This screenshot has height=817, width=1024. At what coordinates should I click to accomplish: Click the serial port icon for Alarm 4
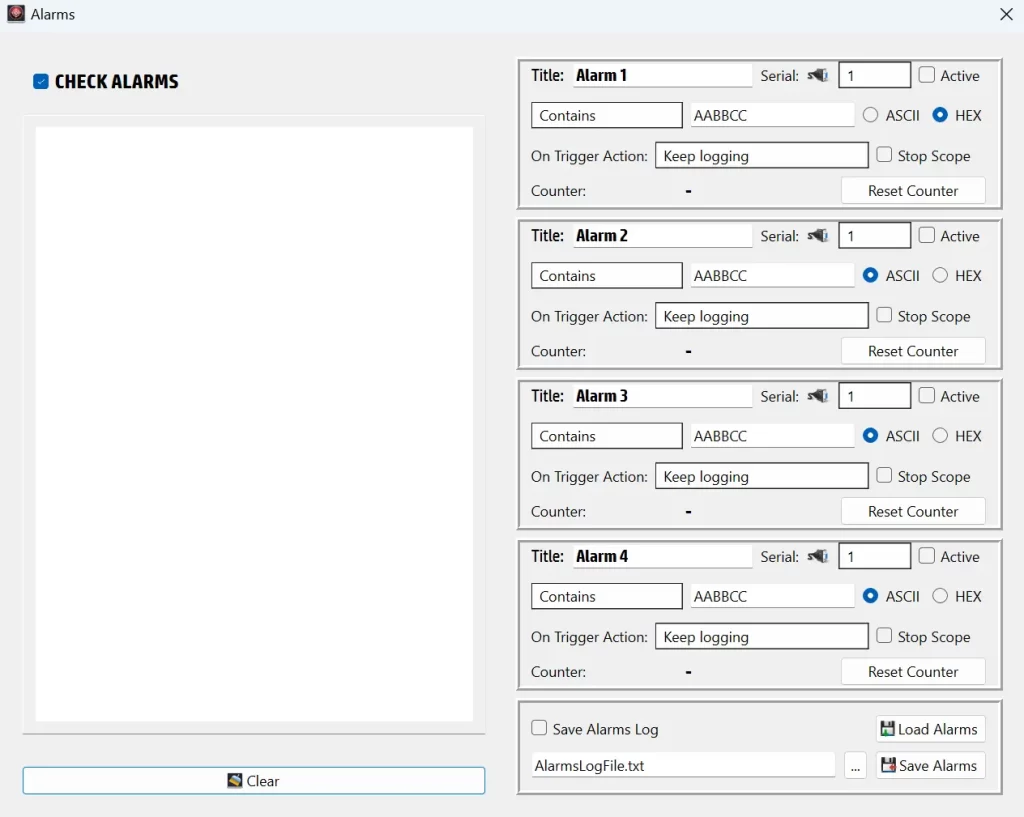click(x=818, y=556)
